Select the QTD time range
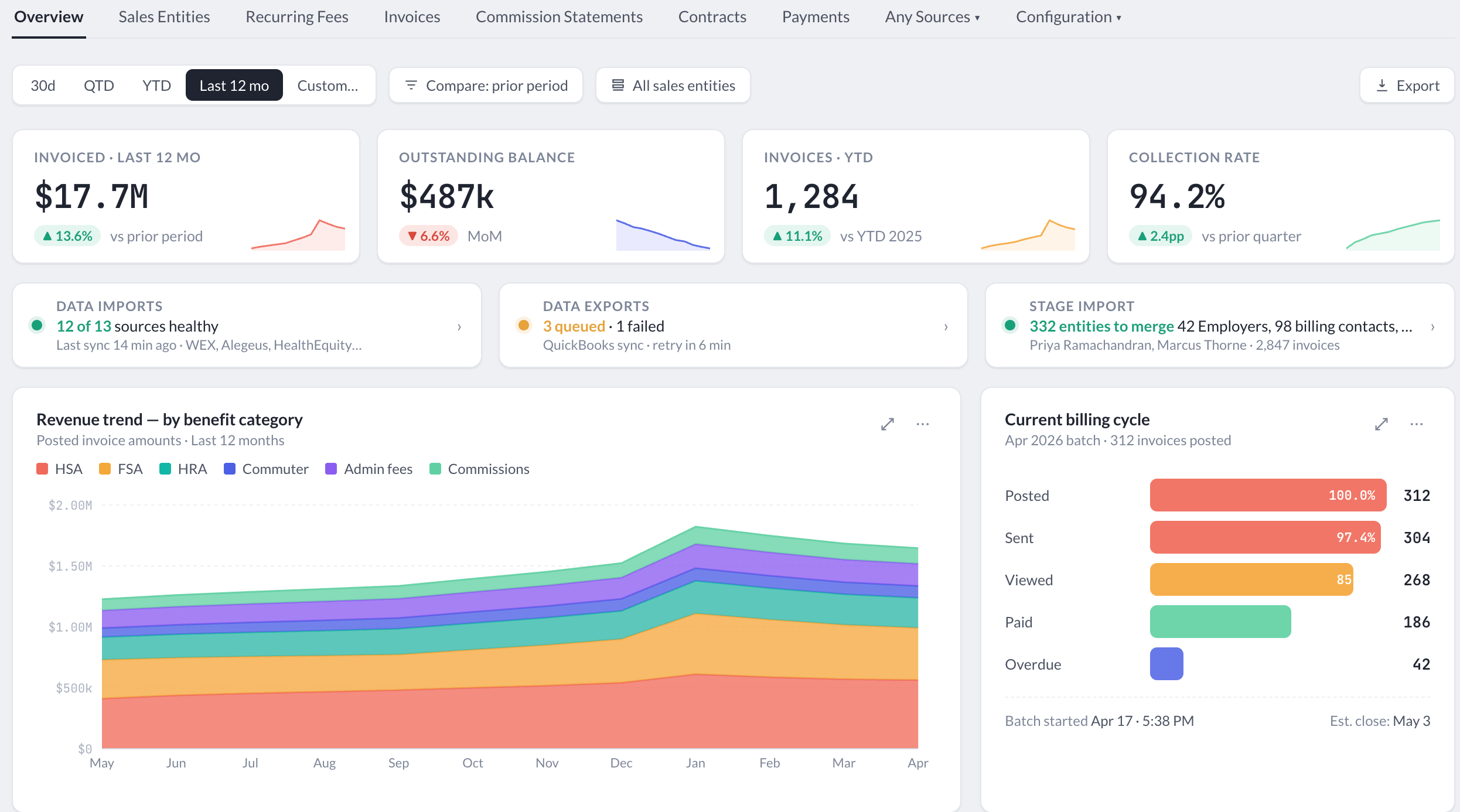The width and height of the screenshot is (1460, 812). tap(99, 86)
